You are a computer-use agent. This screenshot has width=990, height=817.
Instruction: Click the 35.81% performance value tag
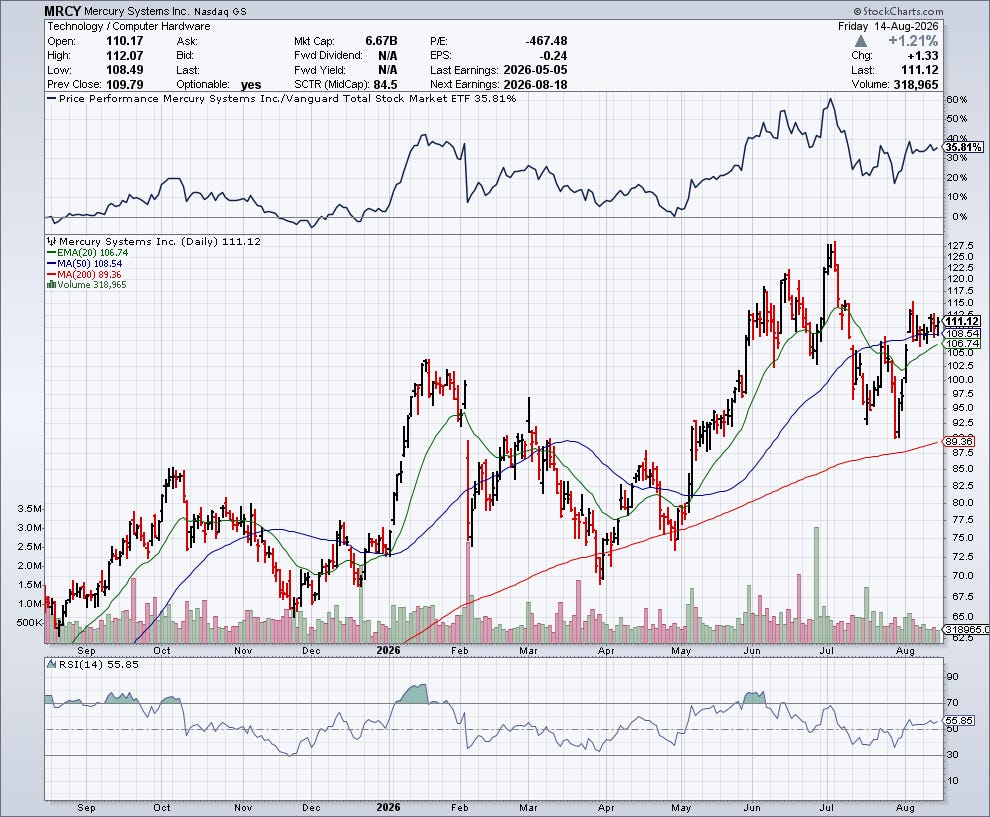964,147
